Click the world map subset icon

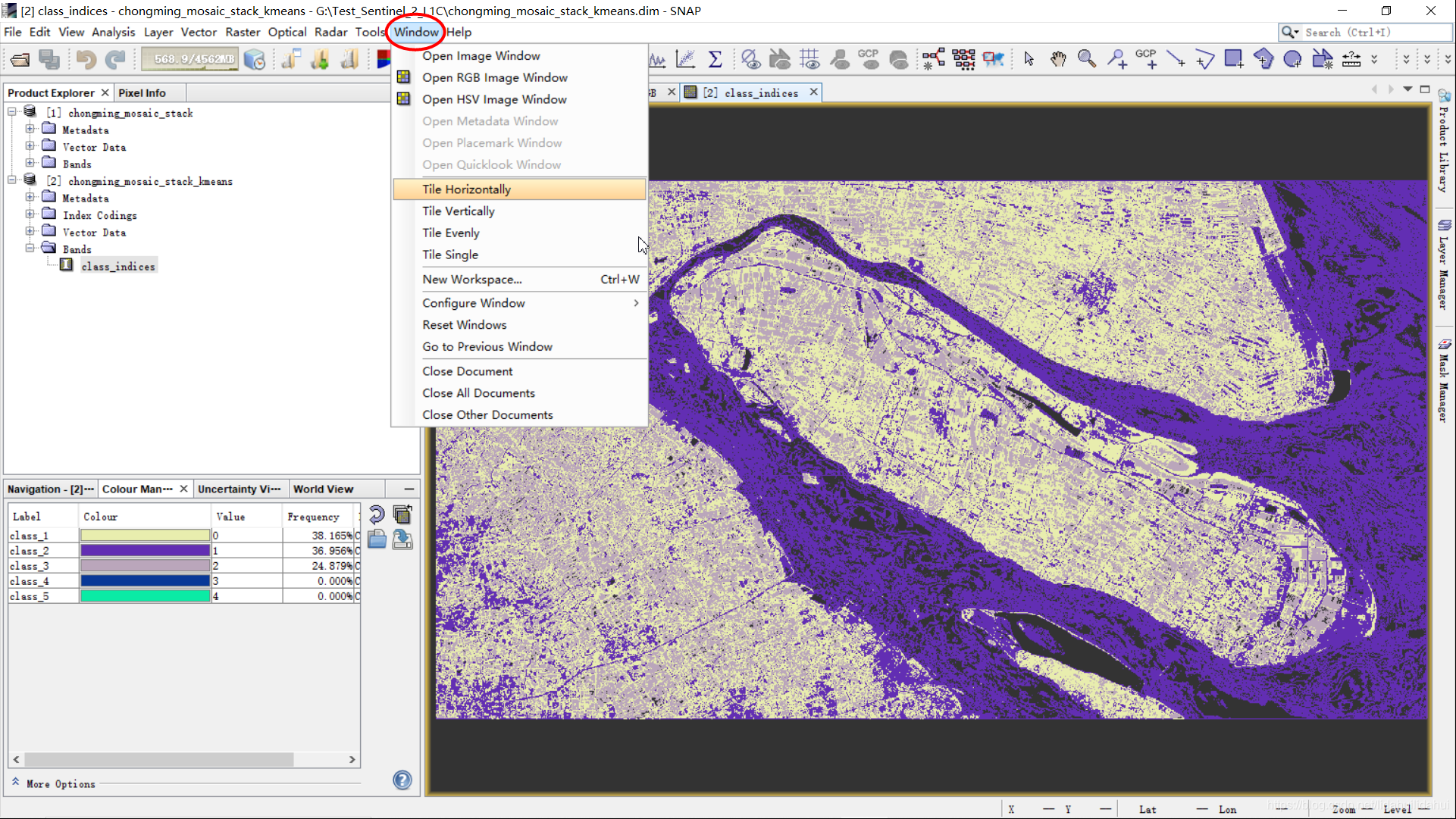(993, 59)
